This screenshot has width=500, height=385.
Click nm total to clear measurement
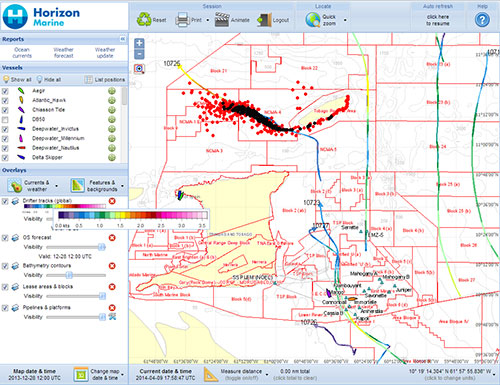coord(295,374)
